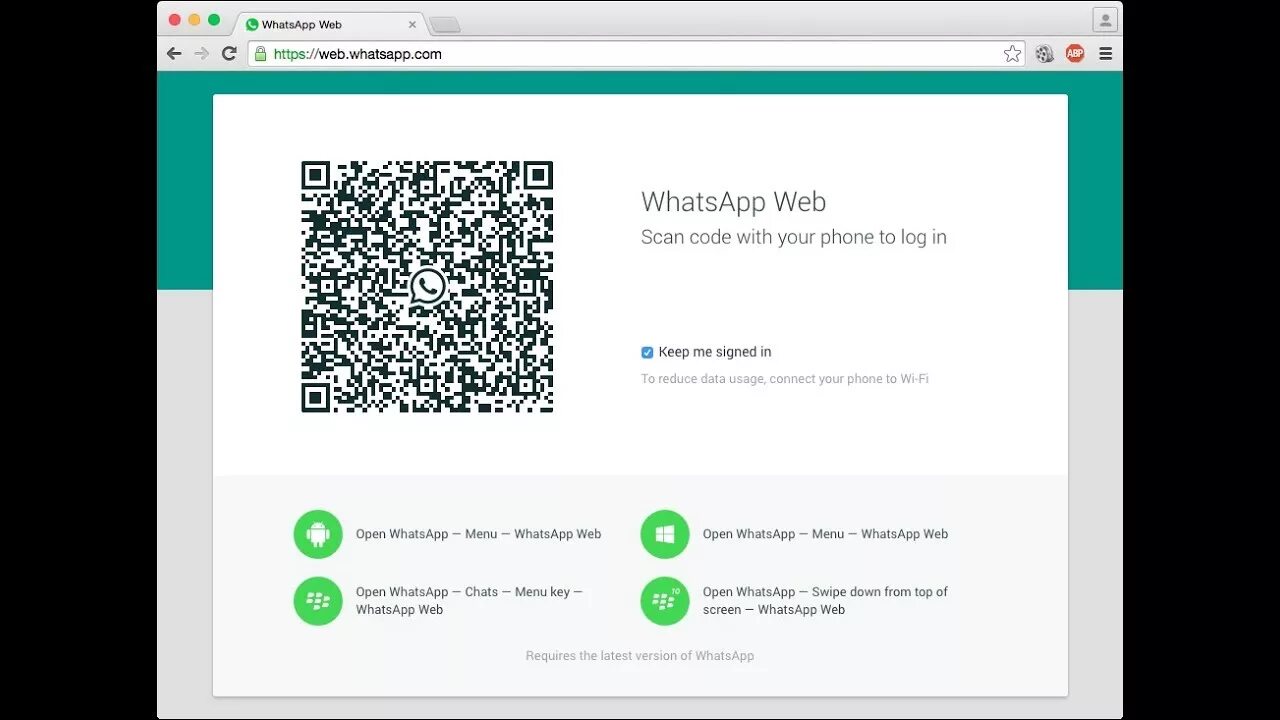This screenshot has width=1280, height=720.
Task: Click the Windows Phone platform icon
Action: (x=665, y=534)
